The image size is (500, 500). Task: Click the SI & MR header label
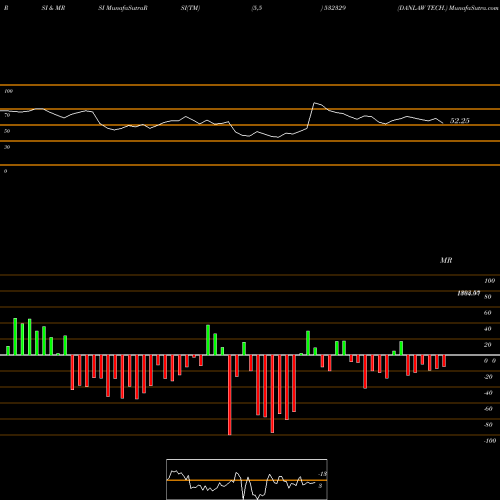[53, 8]
